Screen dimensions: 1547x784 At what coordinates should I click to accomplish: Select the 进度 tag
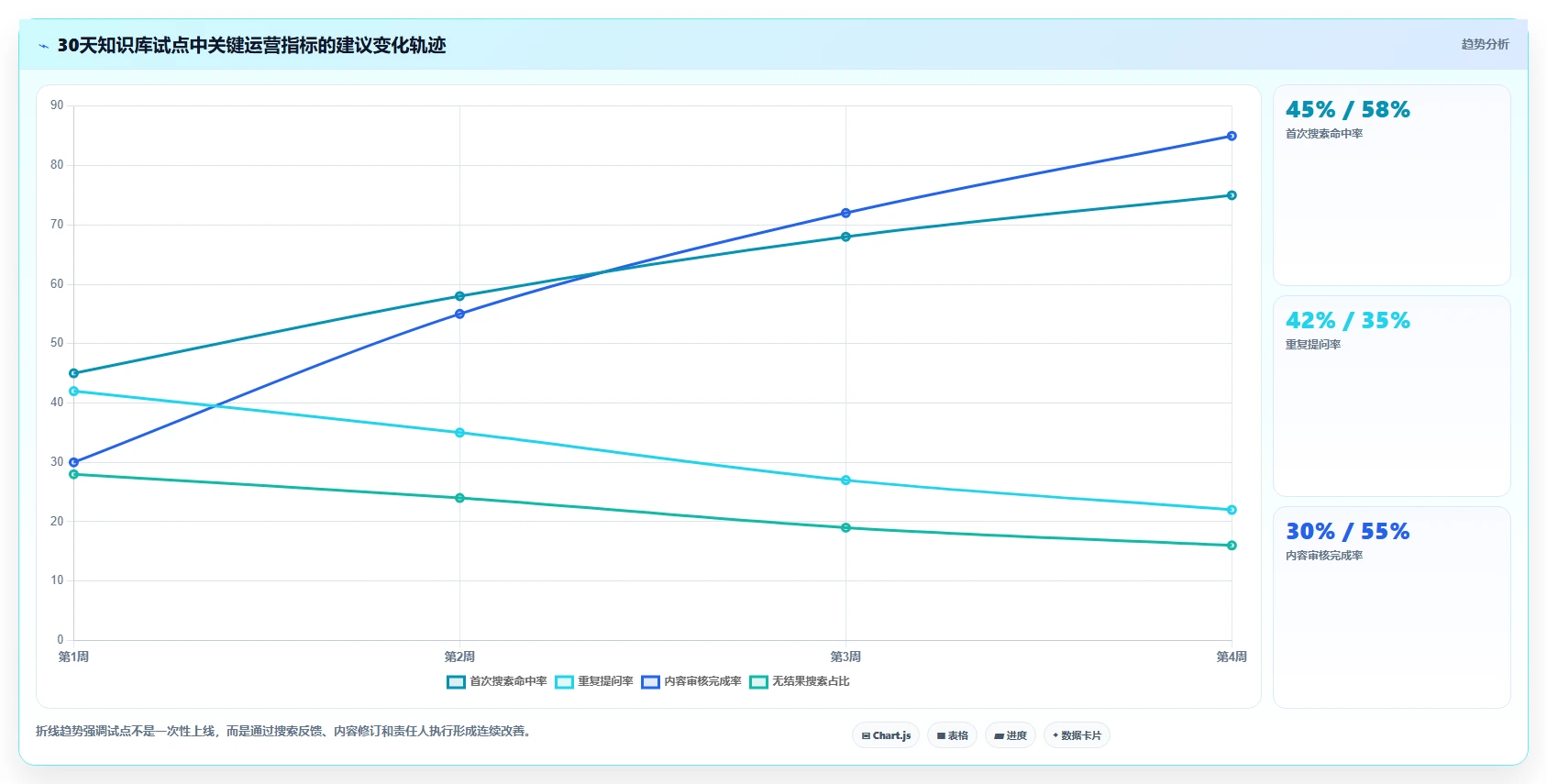pyautogui.click(x=1011, y=735)
